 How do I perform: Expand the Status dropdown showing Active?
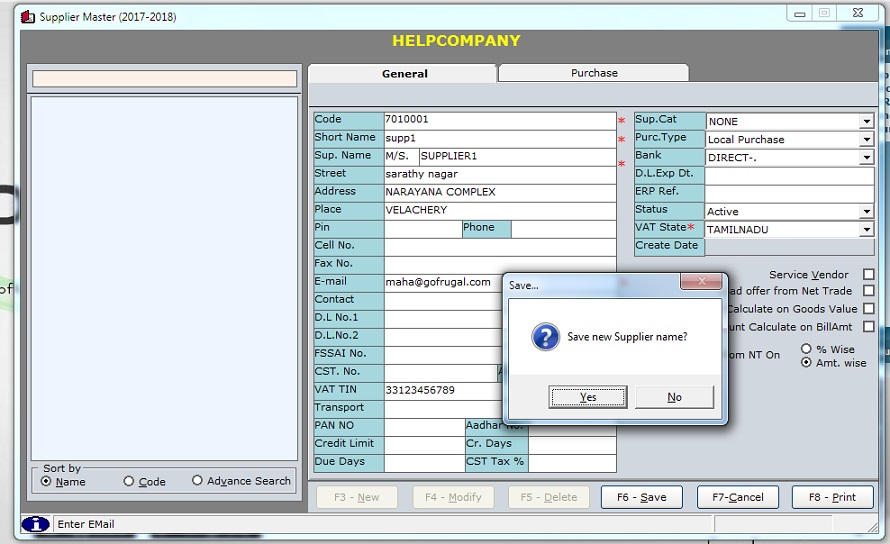[866, 212]
